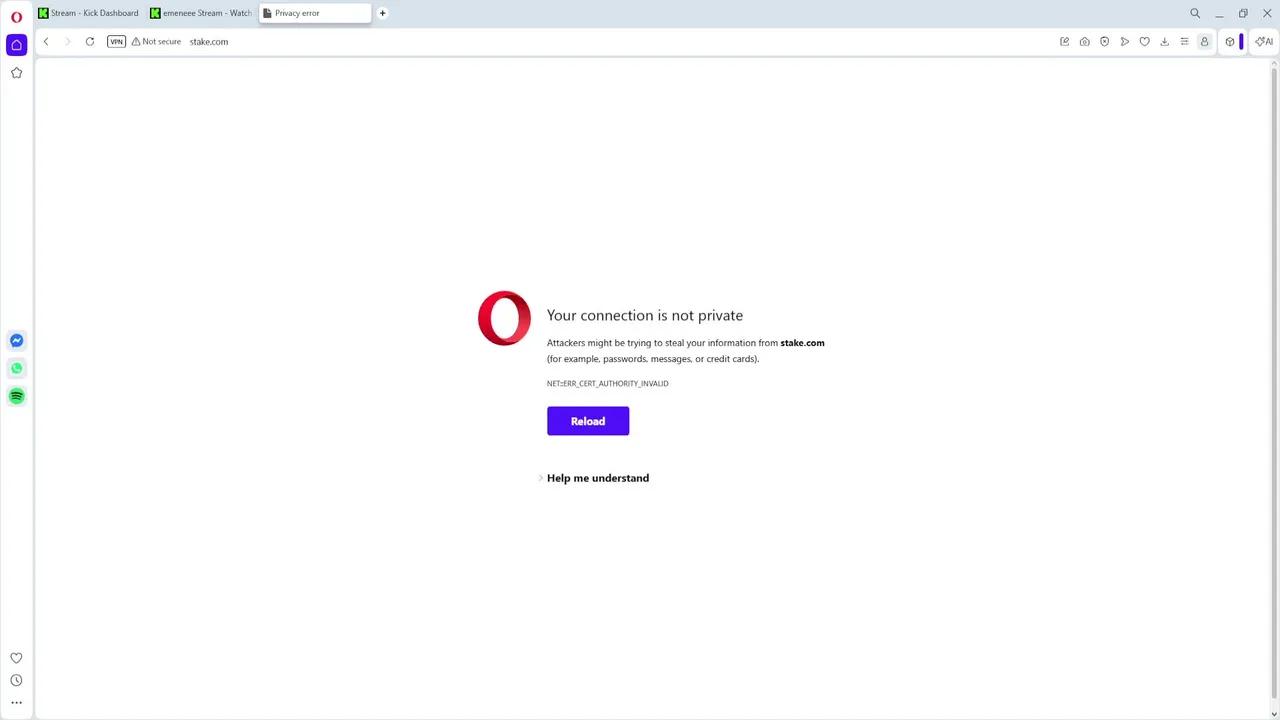Open the tab search magnifier icon
The height and width of the screenshot is (720, 1280).
[x=1195, y=13]
